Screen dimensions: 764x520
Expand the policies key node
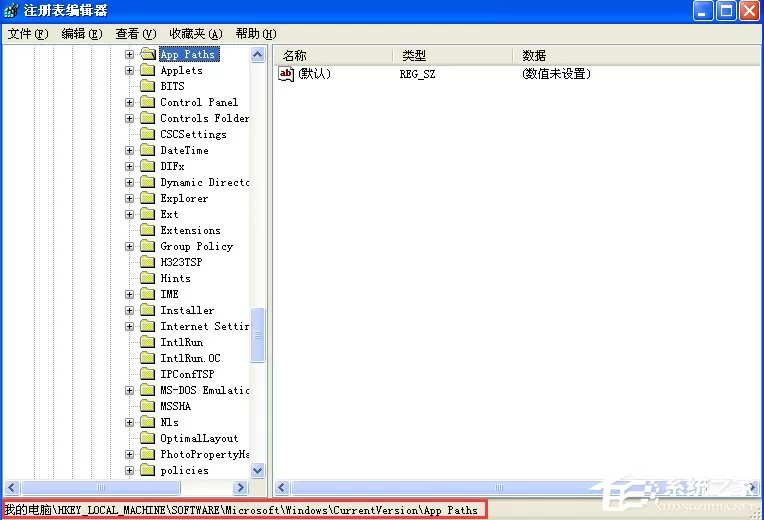tap(129, 470)
